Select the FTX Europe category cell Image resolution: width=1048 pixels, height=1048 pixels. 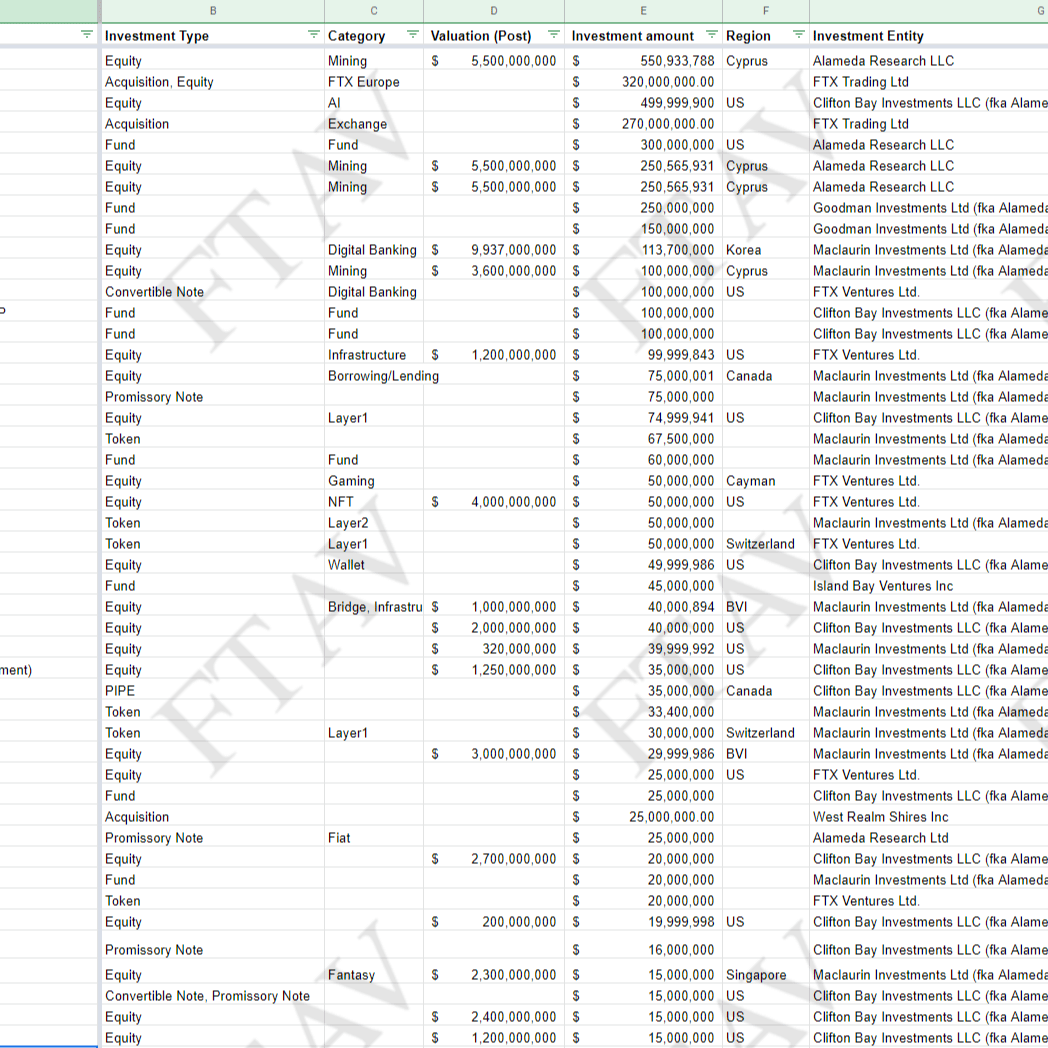tap(364, 82)
